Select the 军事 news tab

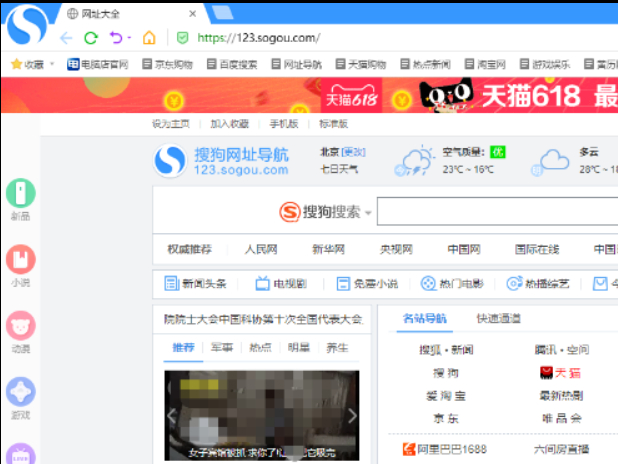pyautogui.click(x=222, y=348)
